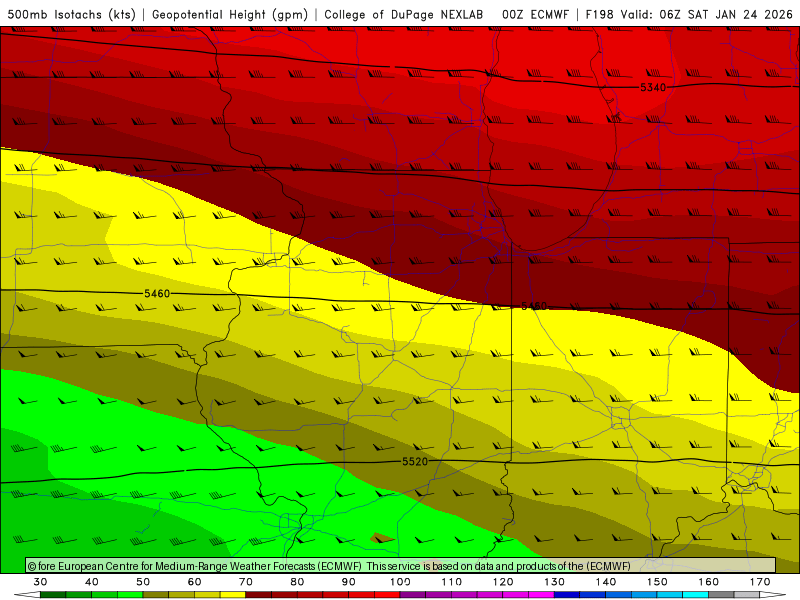Click the 5460 contour label bordering the dark red area
This screenshot has height=600, width=800.
pyautogui.click(x=534, y=306)
